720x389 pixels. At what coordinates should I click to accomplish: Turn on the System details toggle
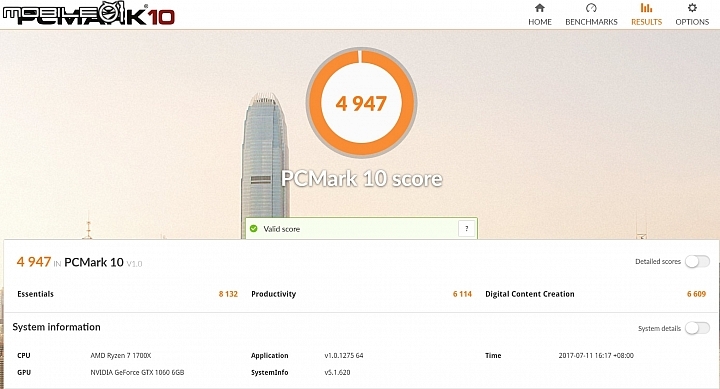click(x=697, y=328)
